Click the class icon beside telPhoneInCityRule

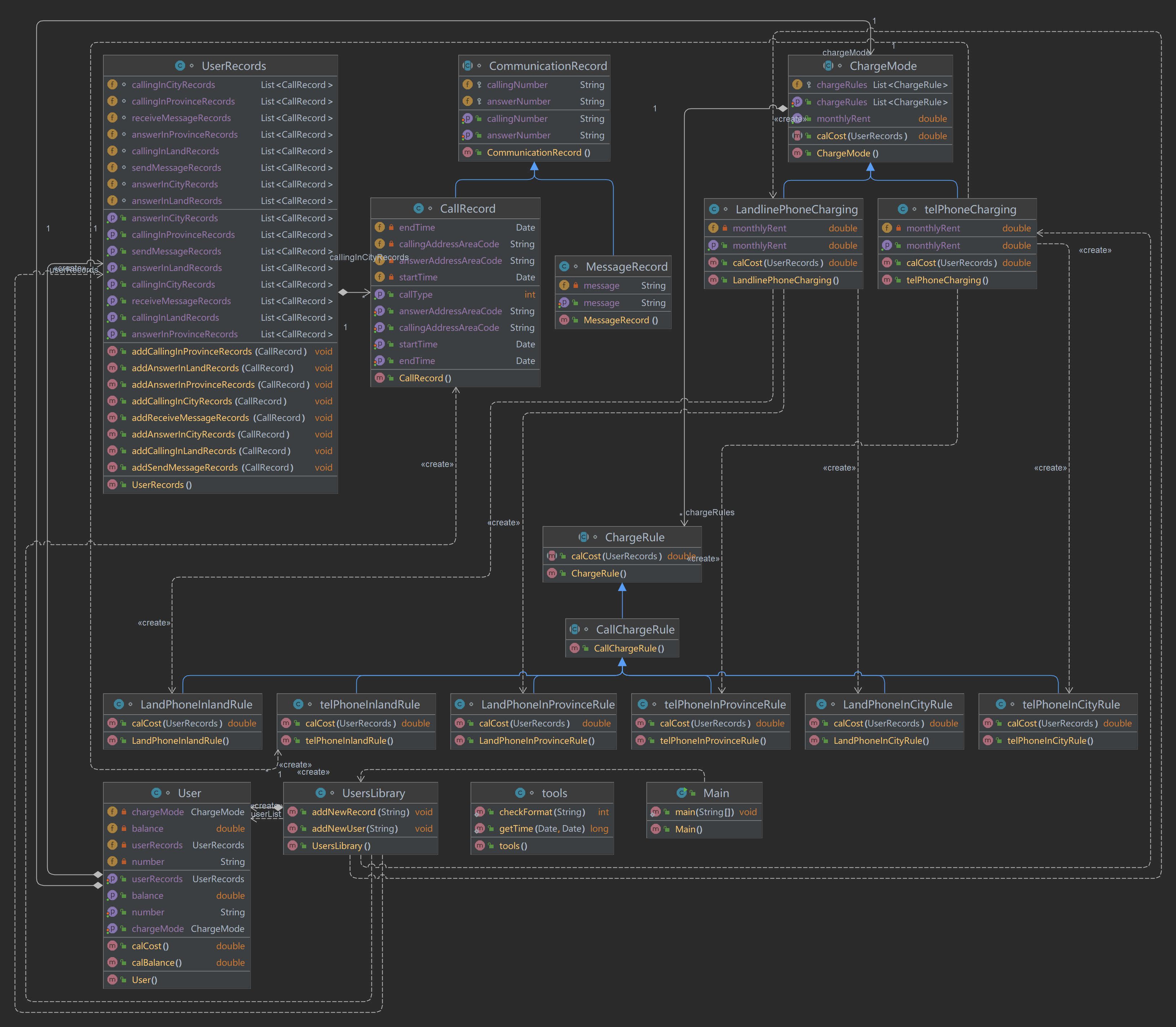(x=1001, y=704)
